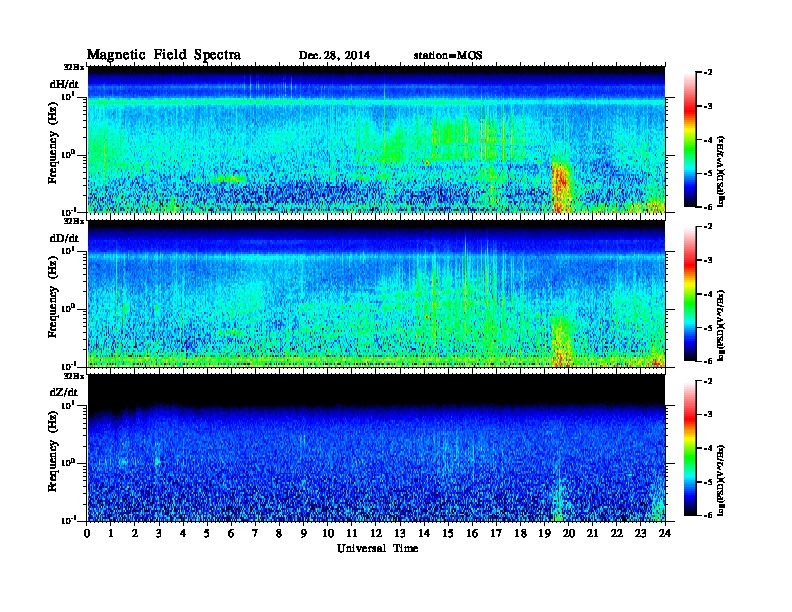Click the 10¹ frequency tick of dH/dt panel
Image resolution: width=792 pixels, height=612 pixels.
(68, 96)
